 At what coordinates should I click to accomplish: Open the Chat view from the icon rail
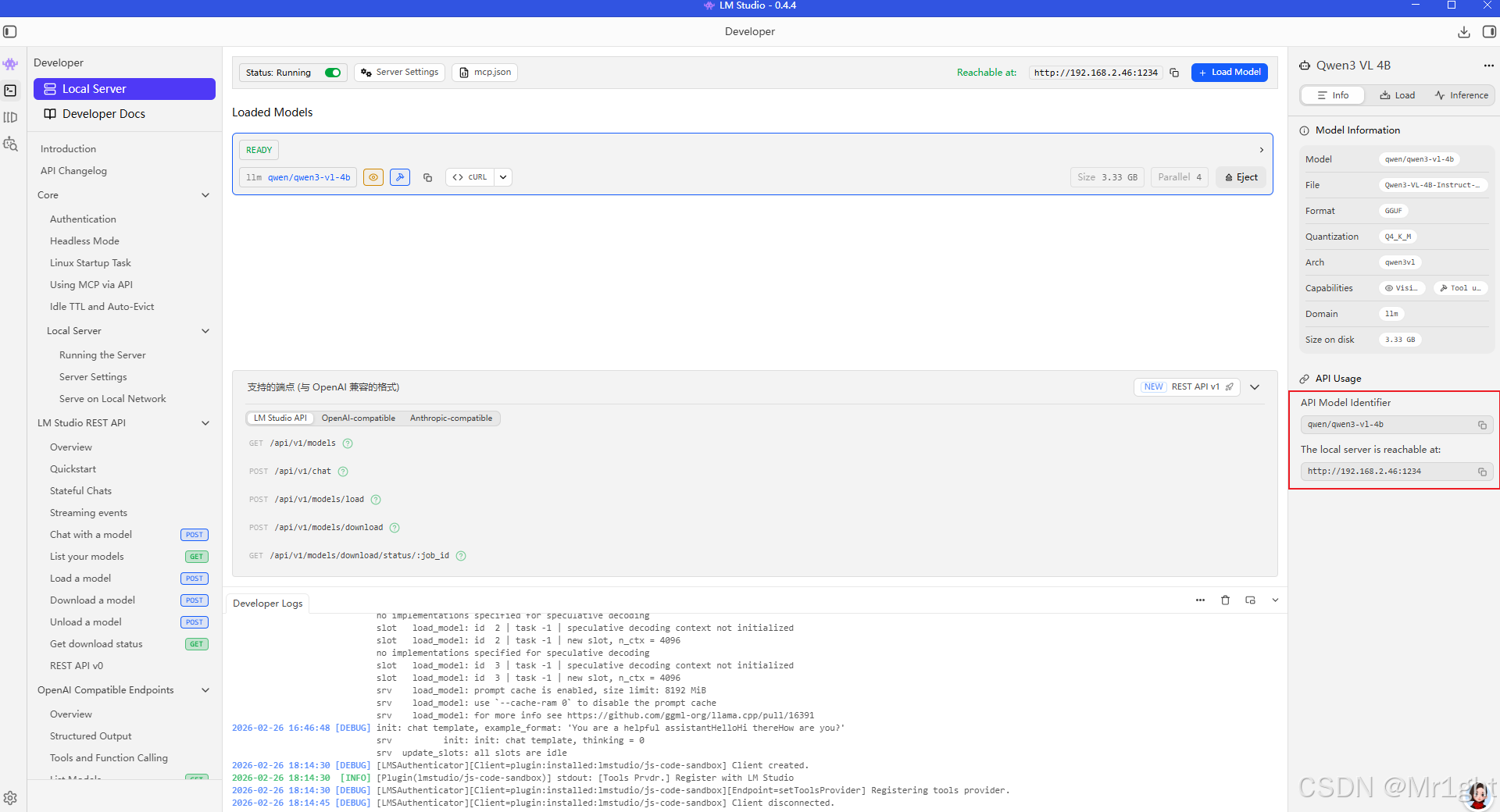coord(10,64)
